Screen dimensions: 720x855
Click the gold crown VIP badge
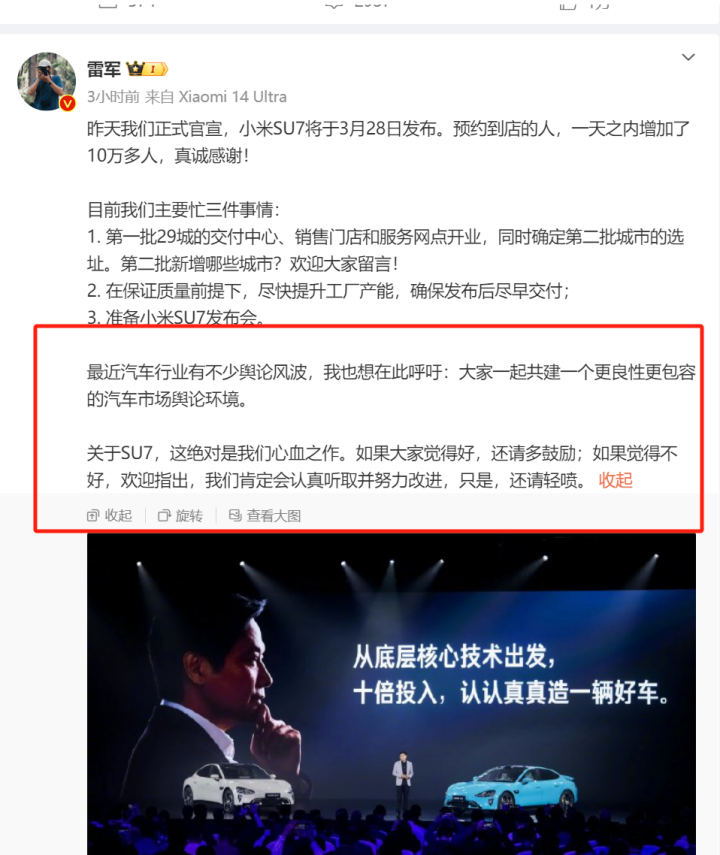pos(135,69)
